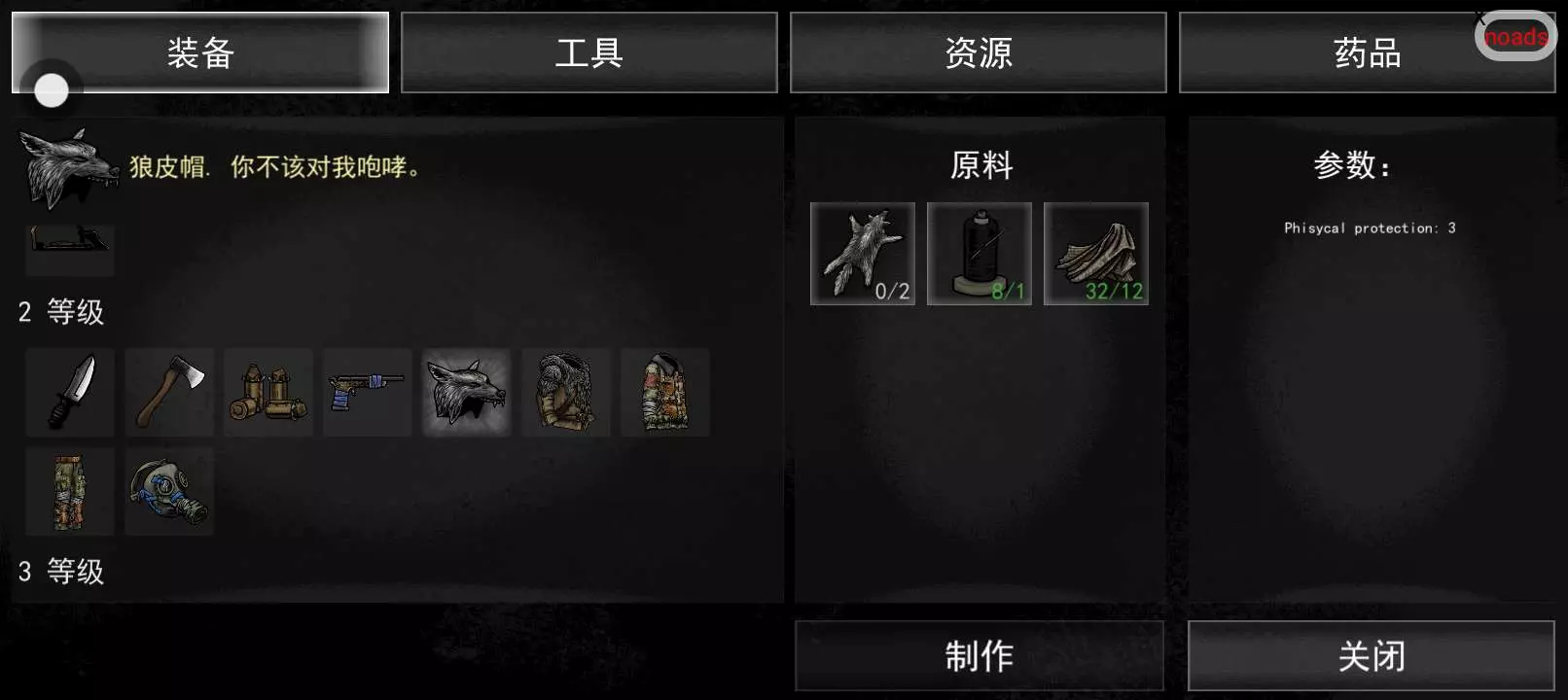
Task: Tap the red noads badge
Action: [1515, 37]
